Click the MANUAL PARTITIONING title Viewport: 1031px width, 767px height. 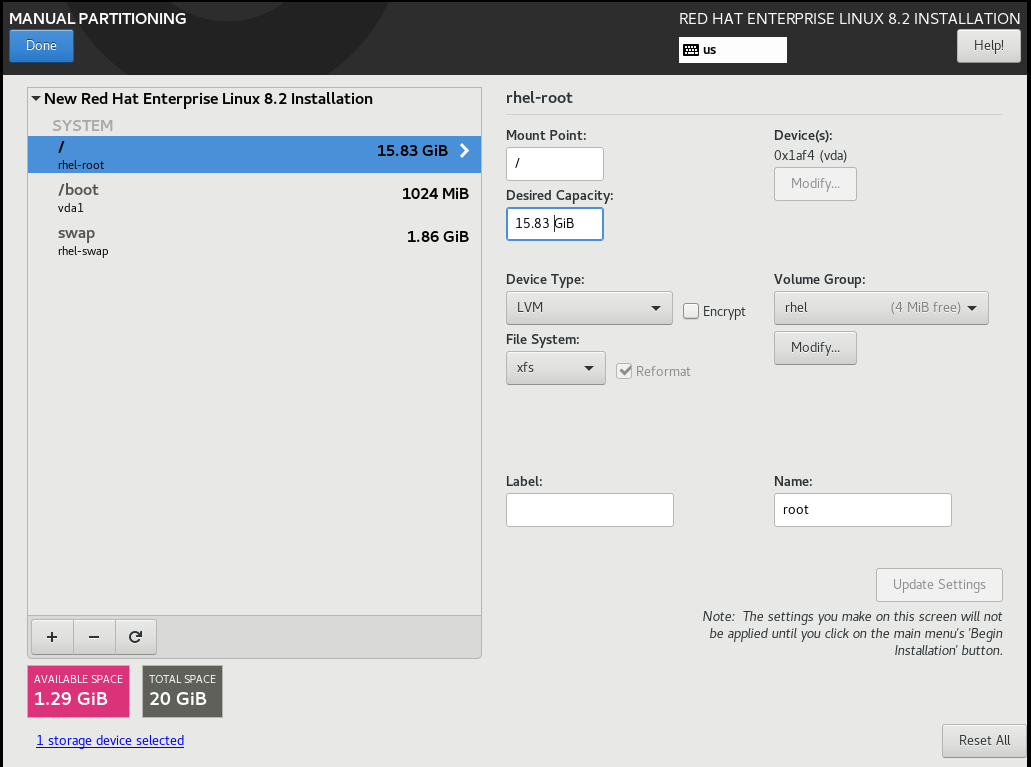97,18
